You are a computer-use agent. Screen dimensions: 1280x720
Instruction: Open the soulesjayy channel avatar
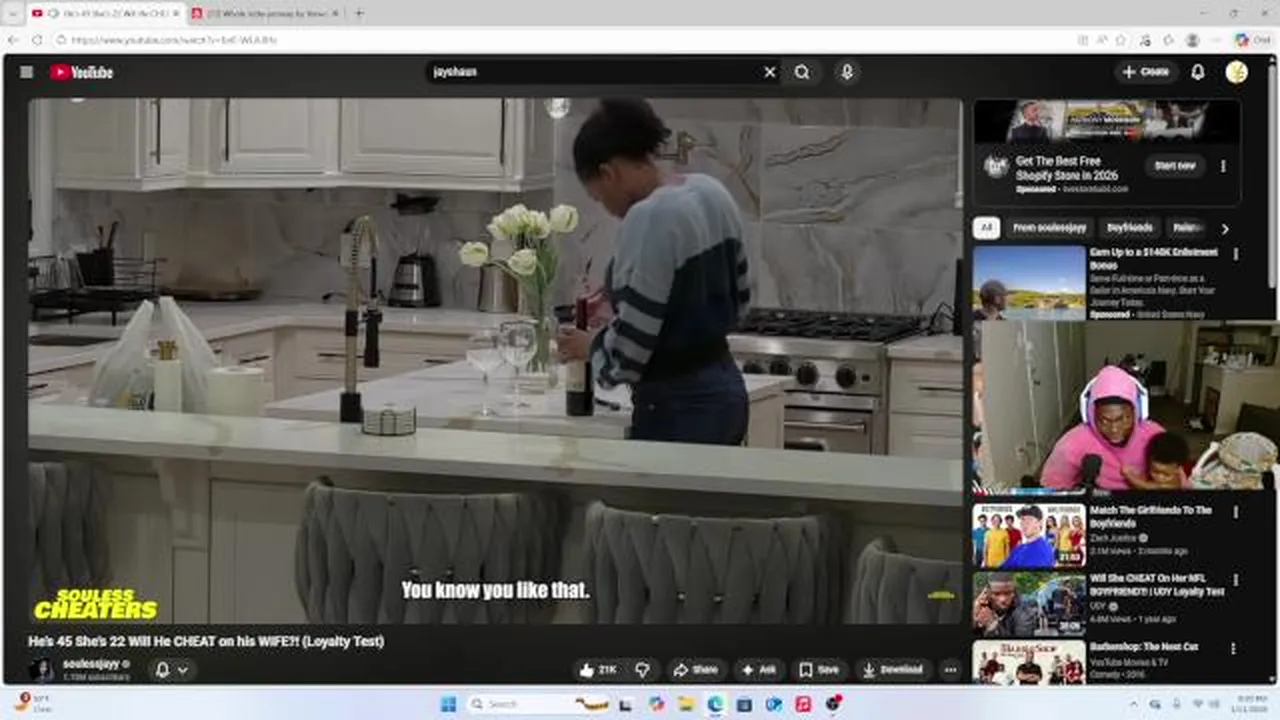pyautogui.click(x=41, y=670)
